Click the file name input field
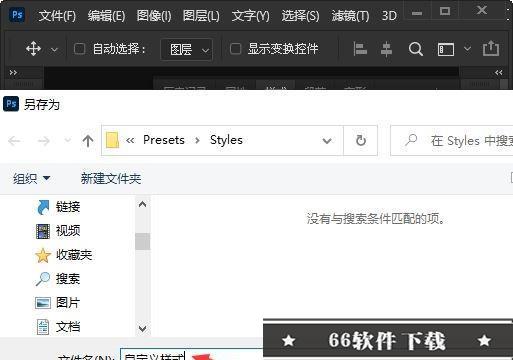 (x=192, y=354)
